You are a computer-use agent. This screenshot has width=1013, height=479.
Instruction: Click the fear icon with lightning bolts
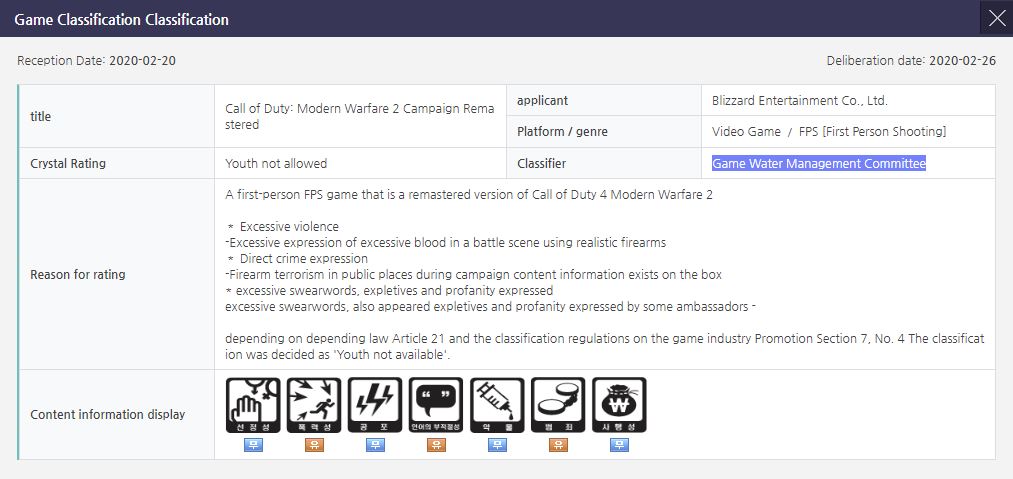coord(375,405)
